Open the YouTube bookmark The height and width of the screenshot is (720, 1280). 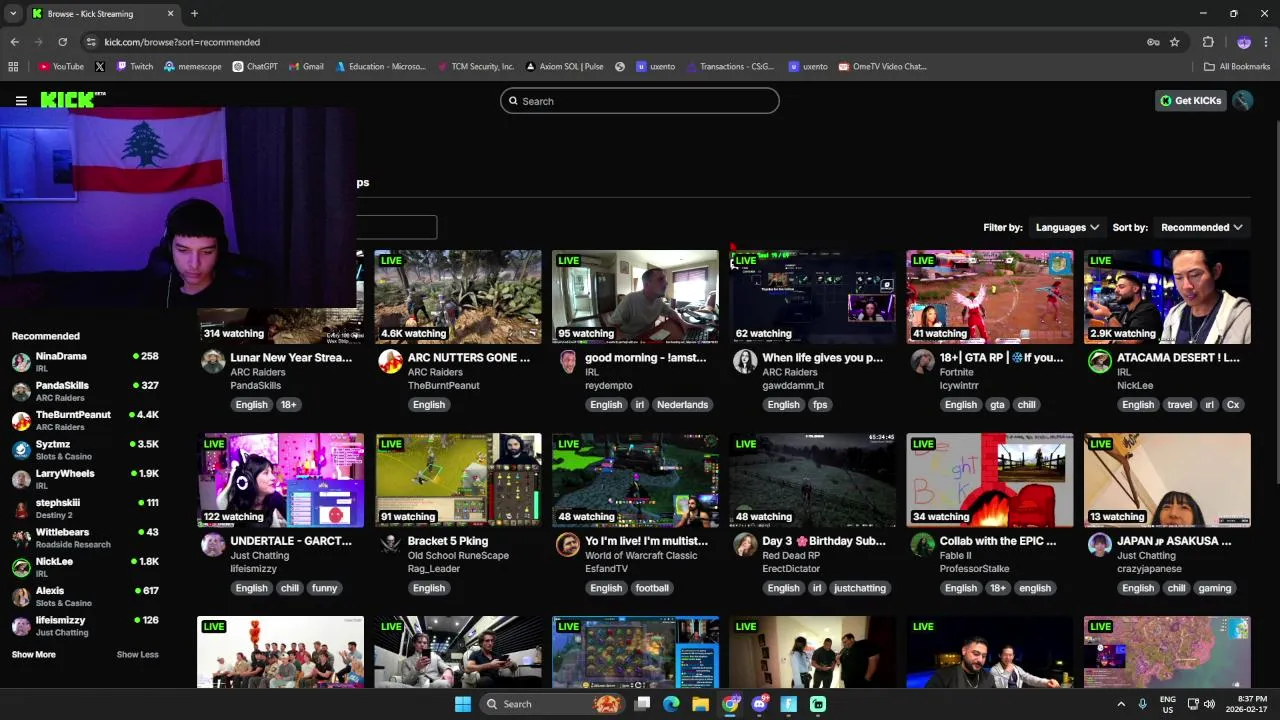(x=61, y=67)
